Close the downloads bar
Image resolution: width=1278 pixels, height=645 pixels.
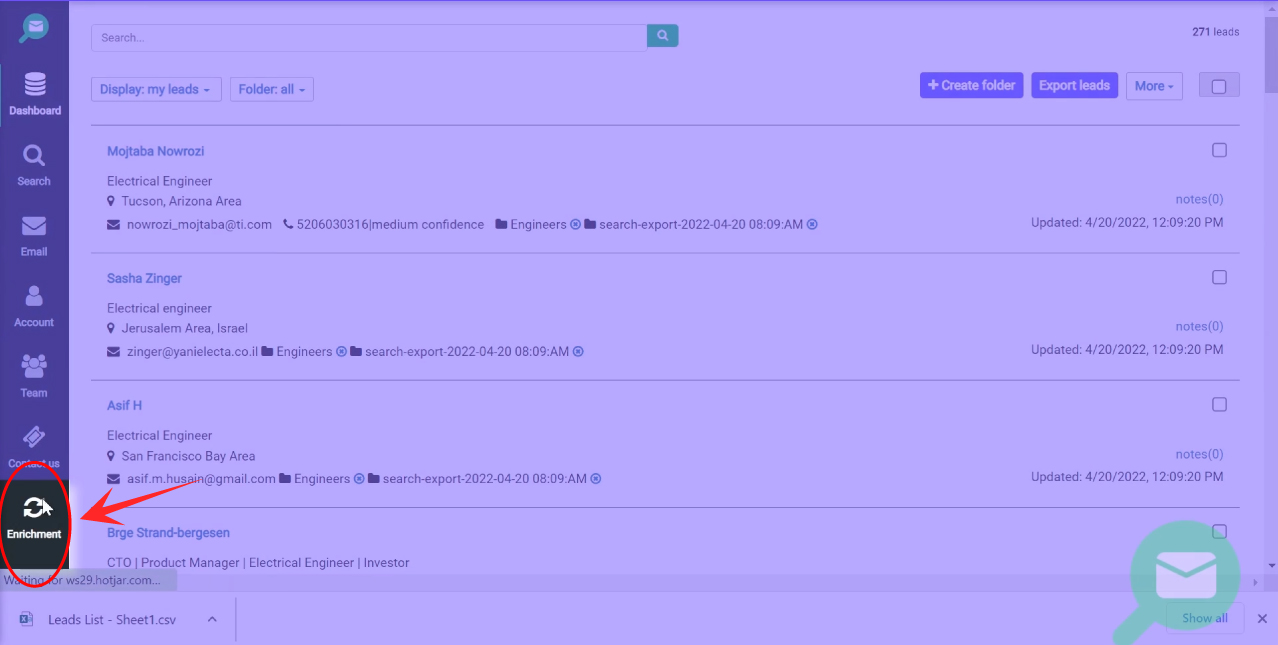[x=1262, y=619]
